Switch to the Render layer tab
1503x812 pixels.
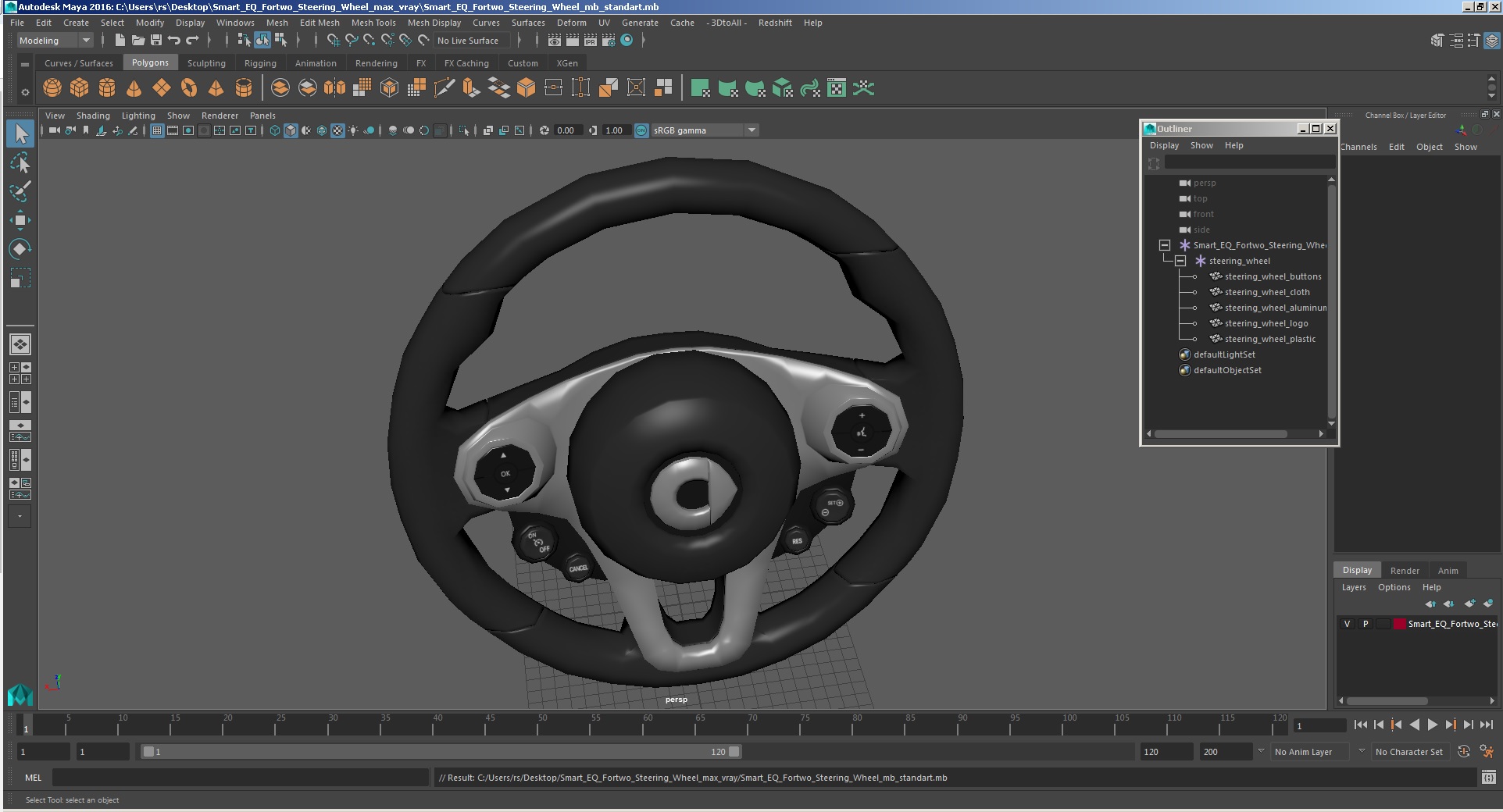point(1405,571)
